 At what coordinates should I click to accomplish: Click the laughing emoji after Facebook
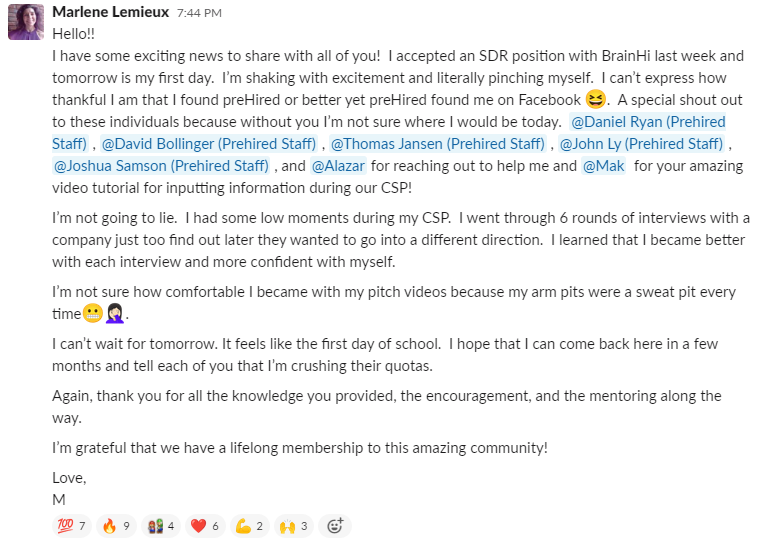point(596,100)
